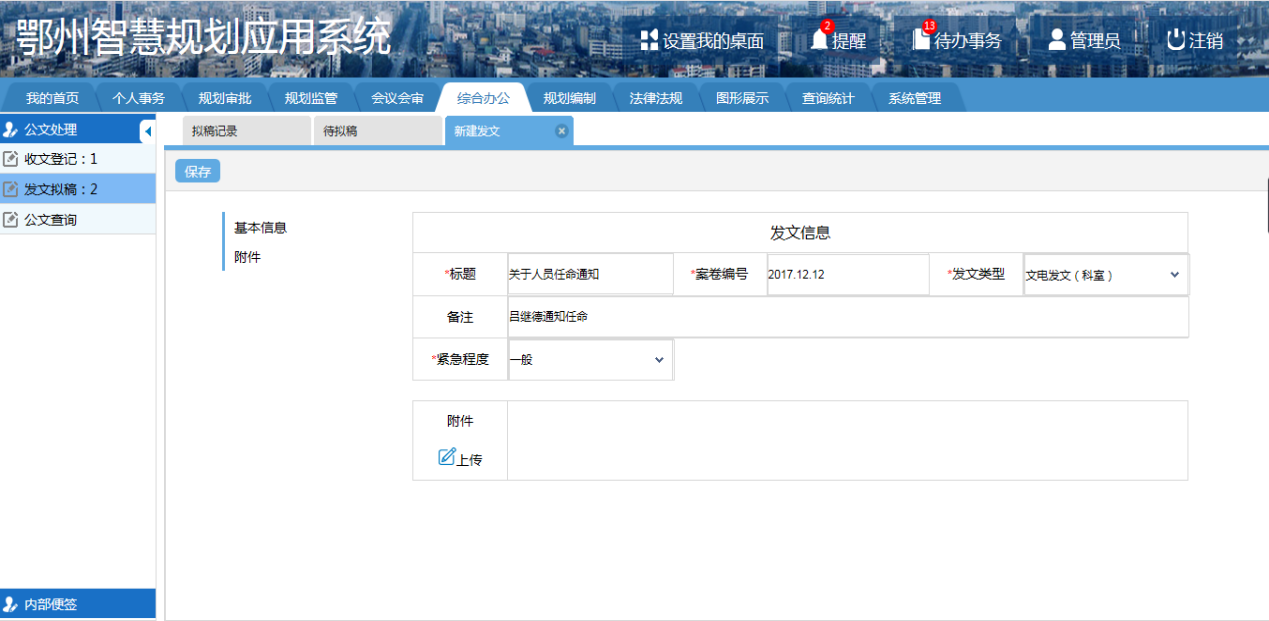Open the 系统管理 menu tab
The height and width of the screenshot is (621, 1269).
click(x=914, y=98)
